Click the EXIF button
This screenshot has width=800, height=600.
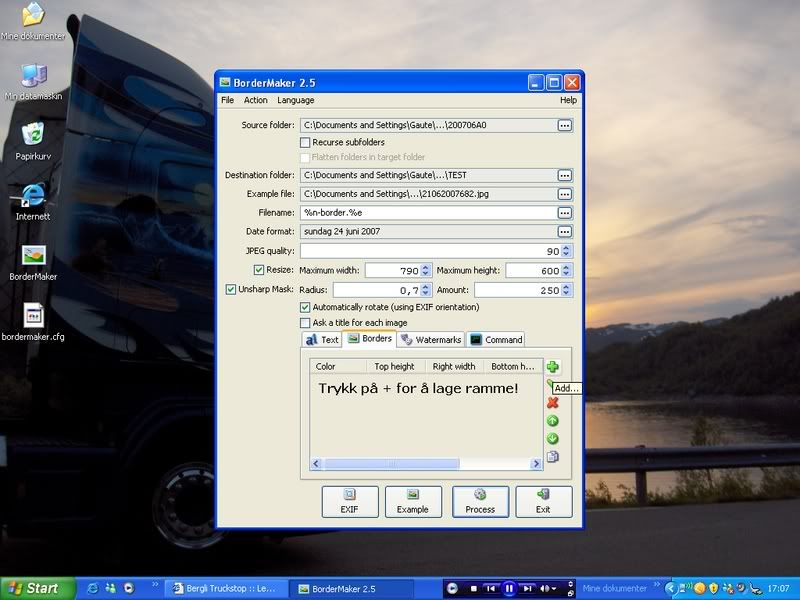[350, 502]
